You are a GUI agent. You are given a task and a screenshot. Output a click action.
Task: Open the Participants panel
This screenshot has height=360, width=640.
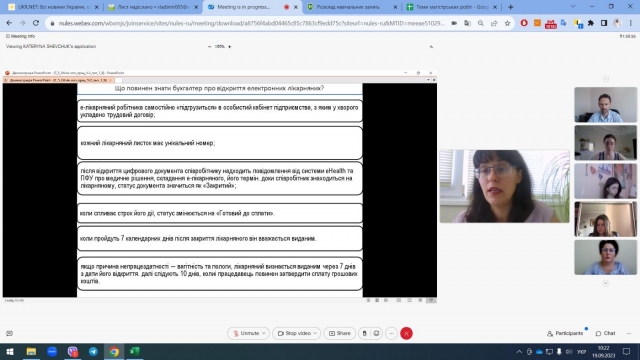point(565,333)
